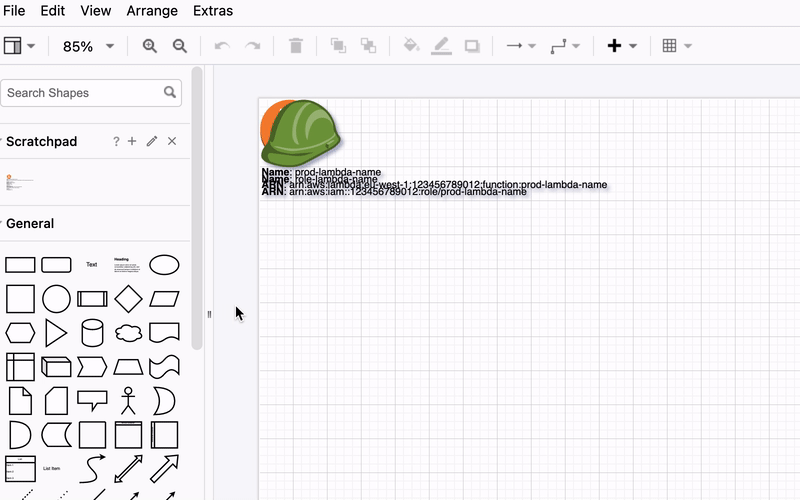Click the search magnifier in Search Shapes
The width and height of the screenshot is (800, 500).
[170, 92]
